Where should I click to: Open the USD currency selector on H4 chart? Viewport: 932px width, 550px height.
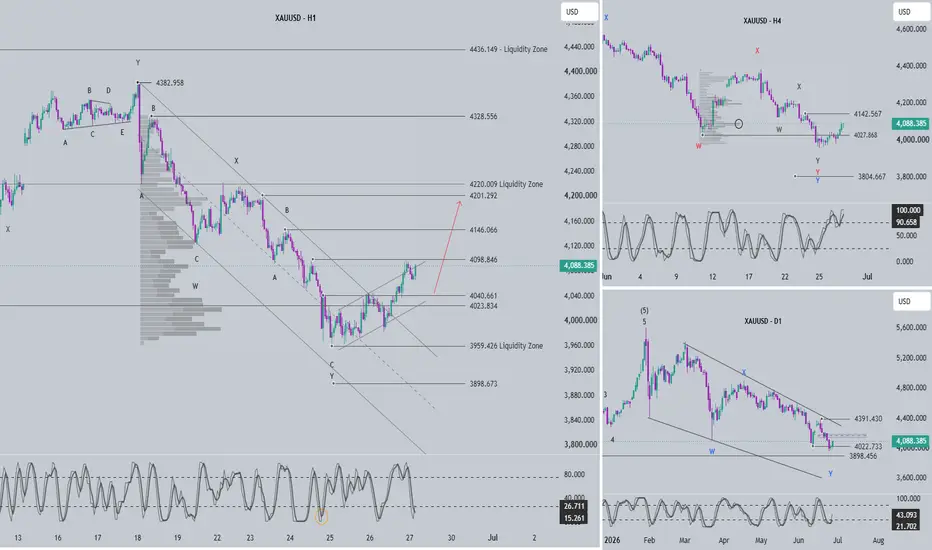click(911, 12)
